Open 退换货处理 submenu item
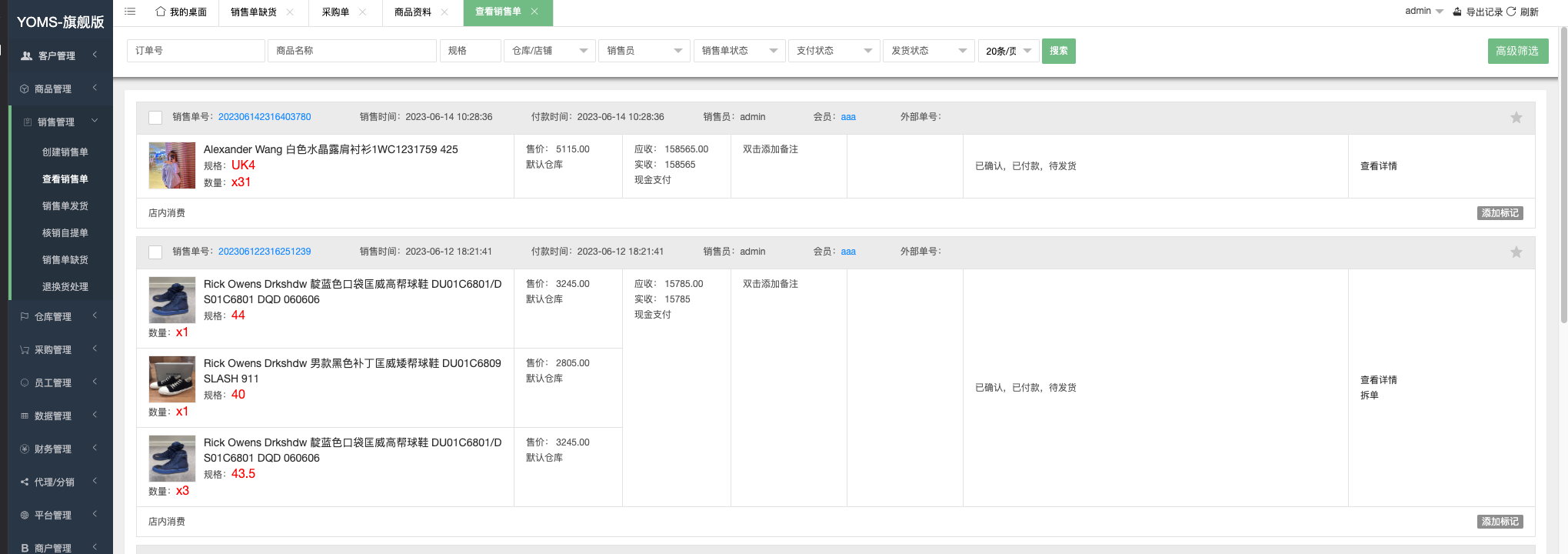The height and width of the screenshot is (554, 1568). click(x=65, y=287)
